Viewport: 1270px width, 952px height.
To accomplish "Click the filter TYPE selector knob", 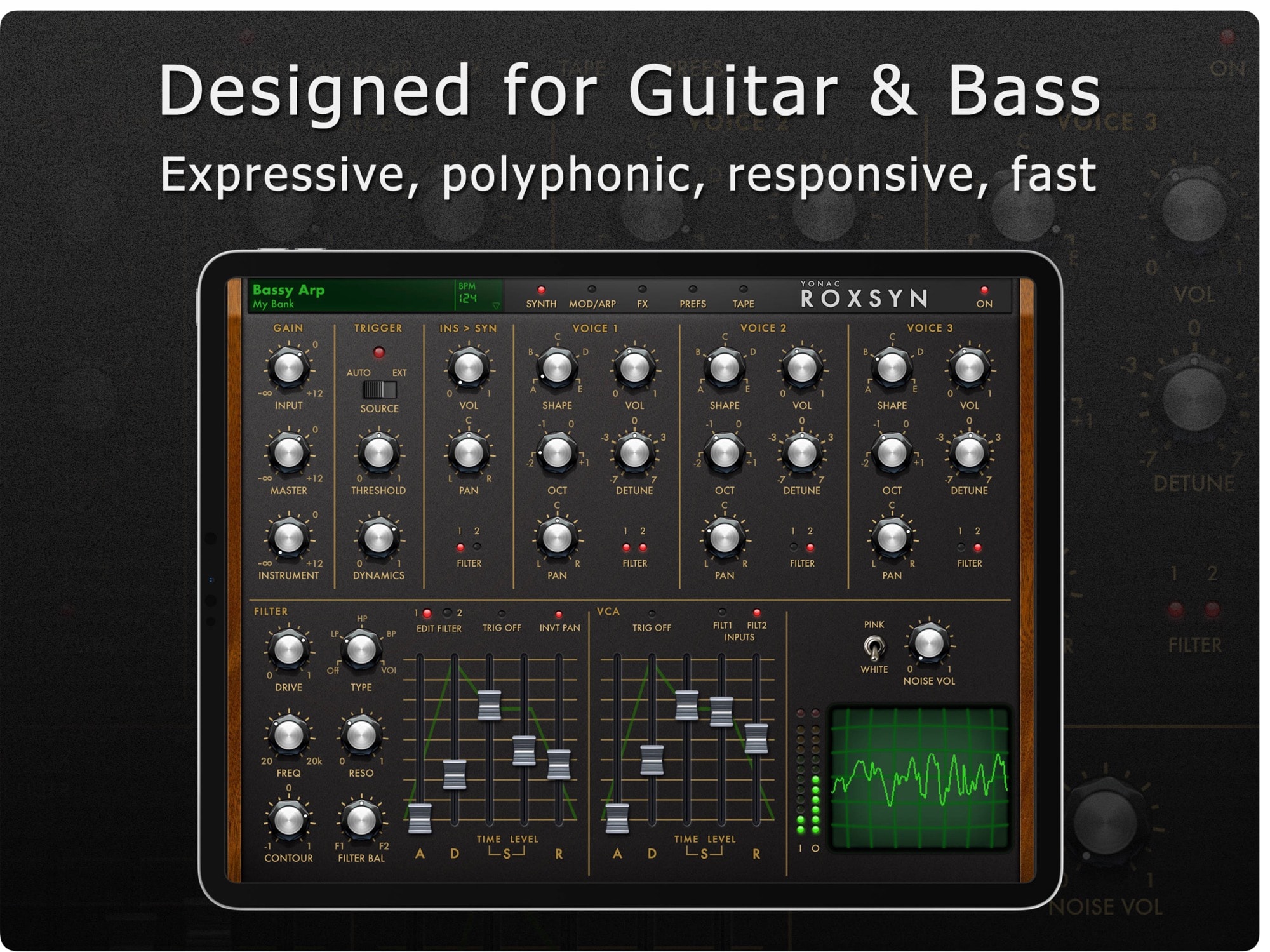I will pos(361,650).
